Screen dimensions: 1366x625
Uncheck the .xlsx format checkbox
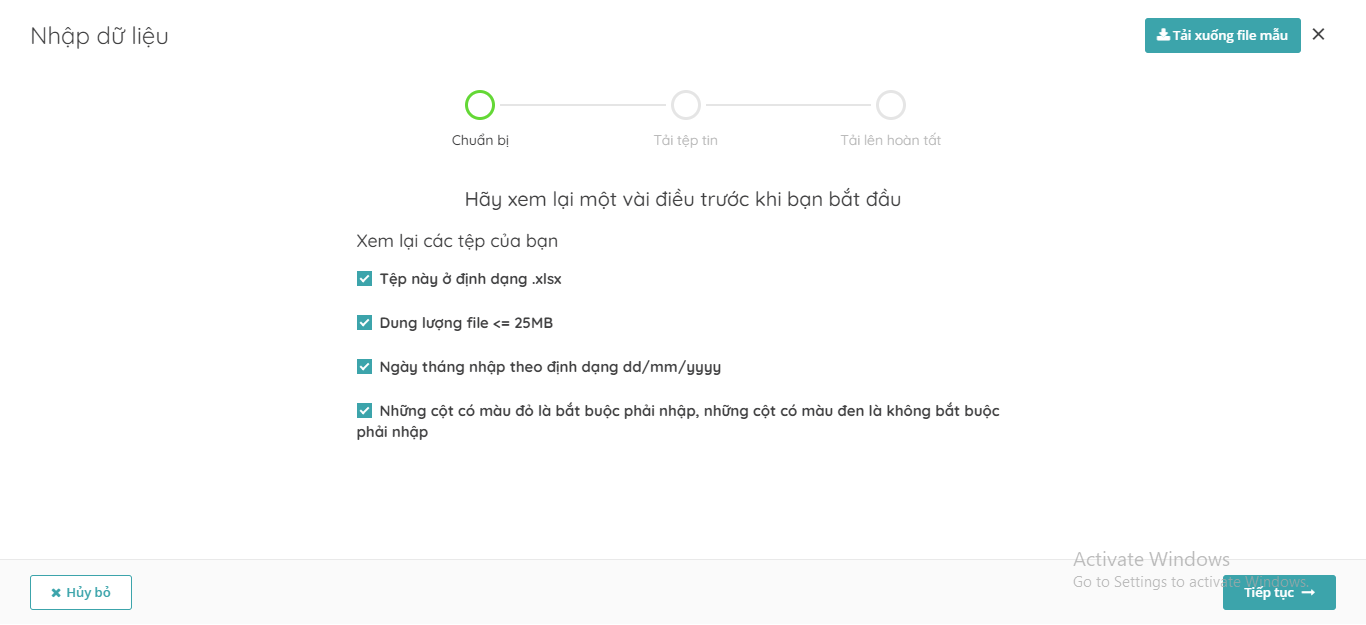(x=365, y=279)
